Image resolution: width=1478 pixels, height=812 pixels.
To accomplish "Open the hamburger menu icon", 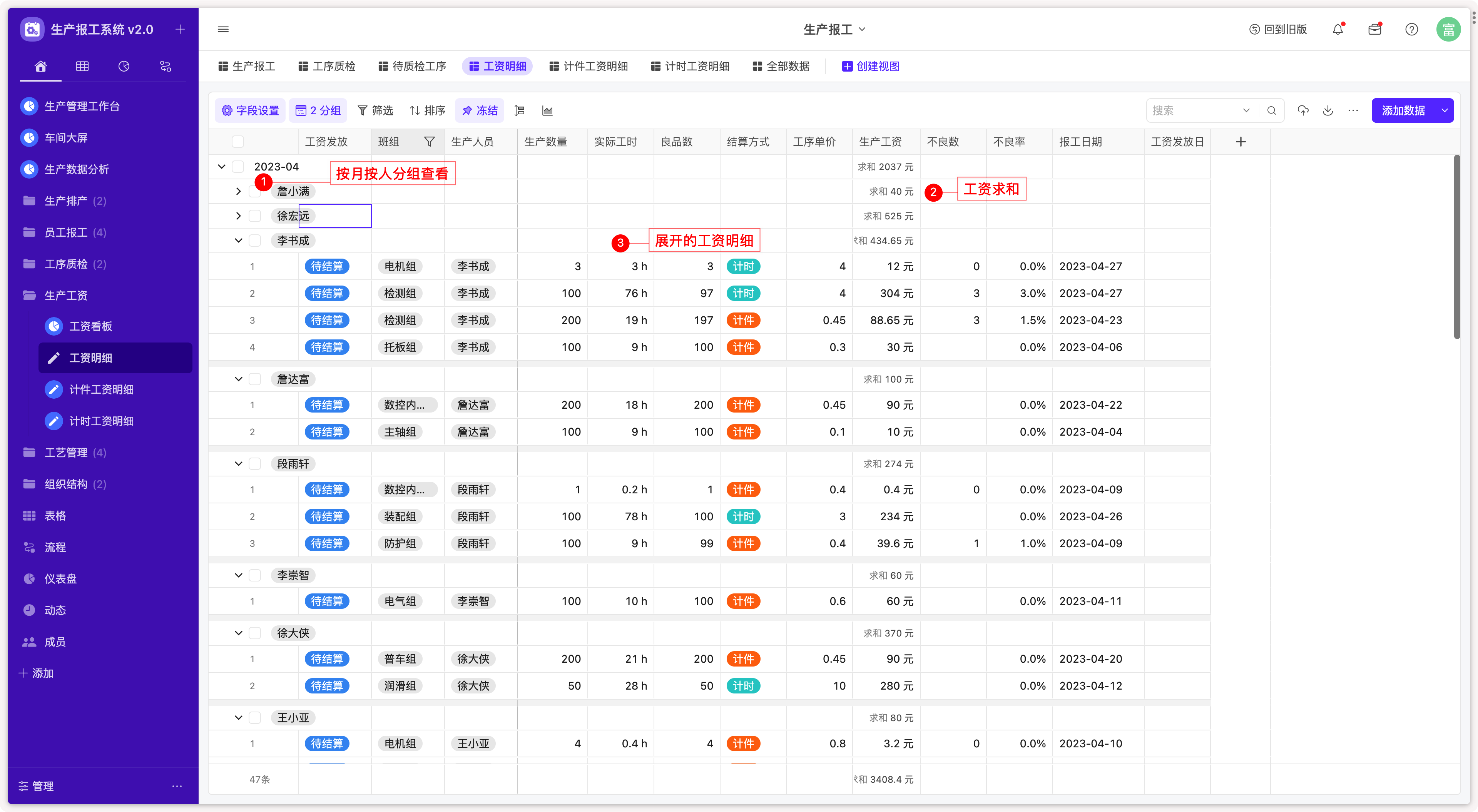I will click(223, 29).
